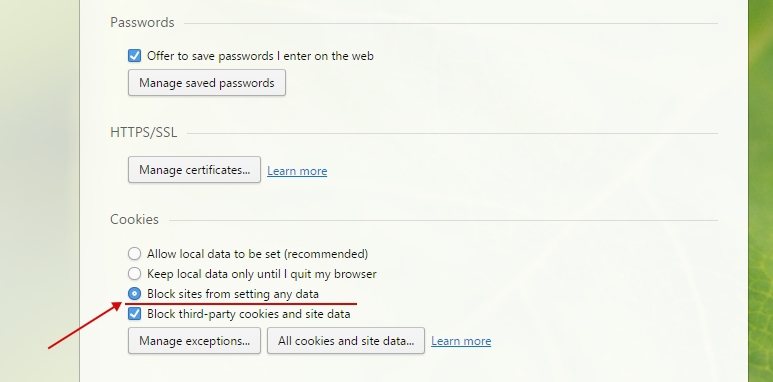
Task: Open Manage saved passwords
Action: tap(207, 83)
